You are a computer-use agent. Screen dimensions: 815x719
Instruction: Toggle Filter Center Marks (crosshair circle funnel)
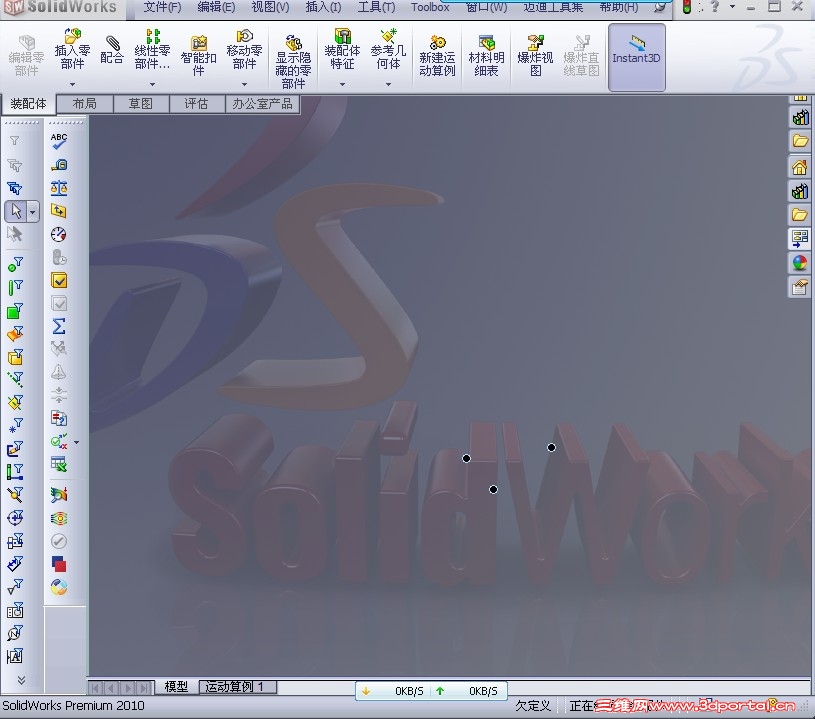tap(15, 517)
